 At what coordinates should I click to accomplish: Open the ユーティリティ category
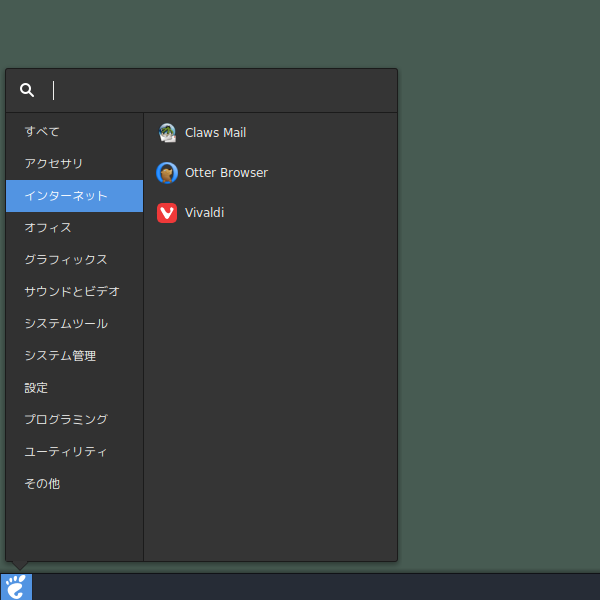pyautogui.click(x=75, y=452)
